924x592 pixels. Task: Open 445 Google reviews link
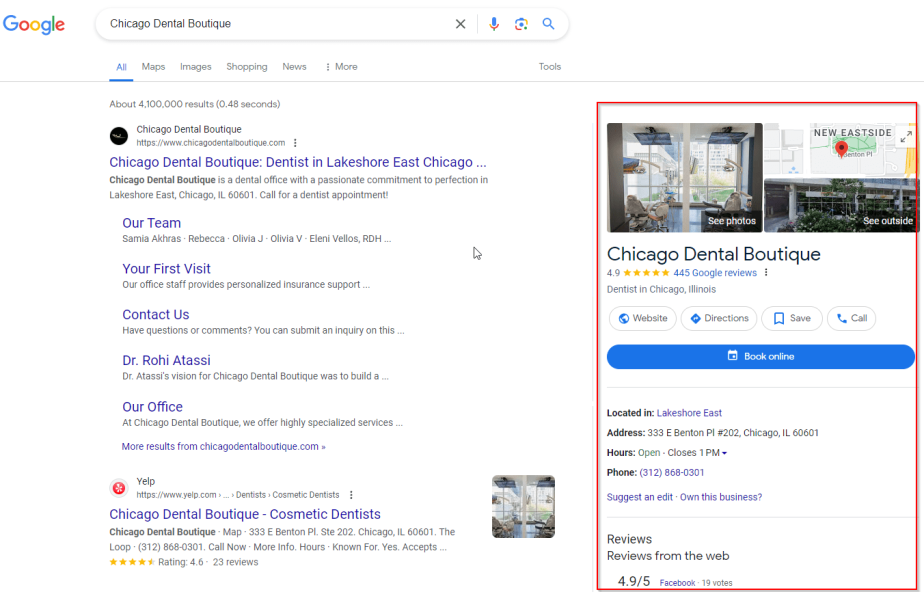[715, 273]
